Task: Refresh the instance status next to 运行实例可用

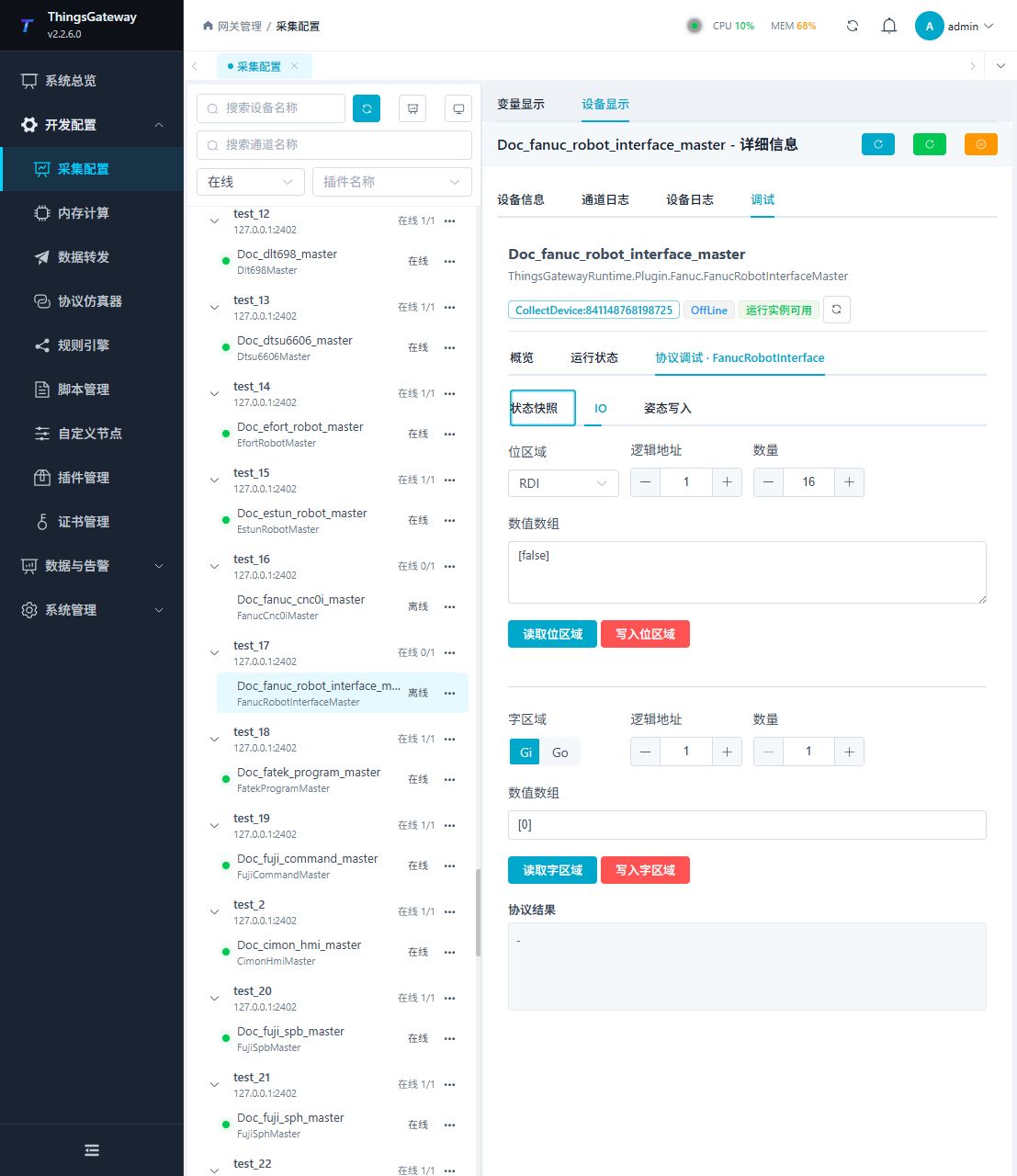Action: pyautogui.click(x=836, y=310)
